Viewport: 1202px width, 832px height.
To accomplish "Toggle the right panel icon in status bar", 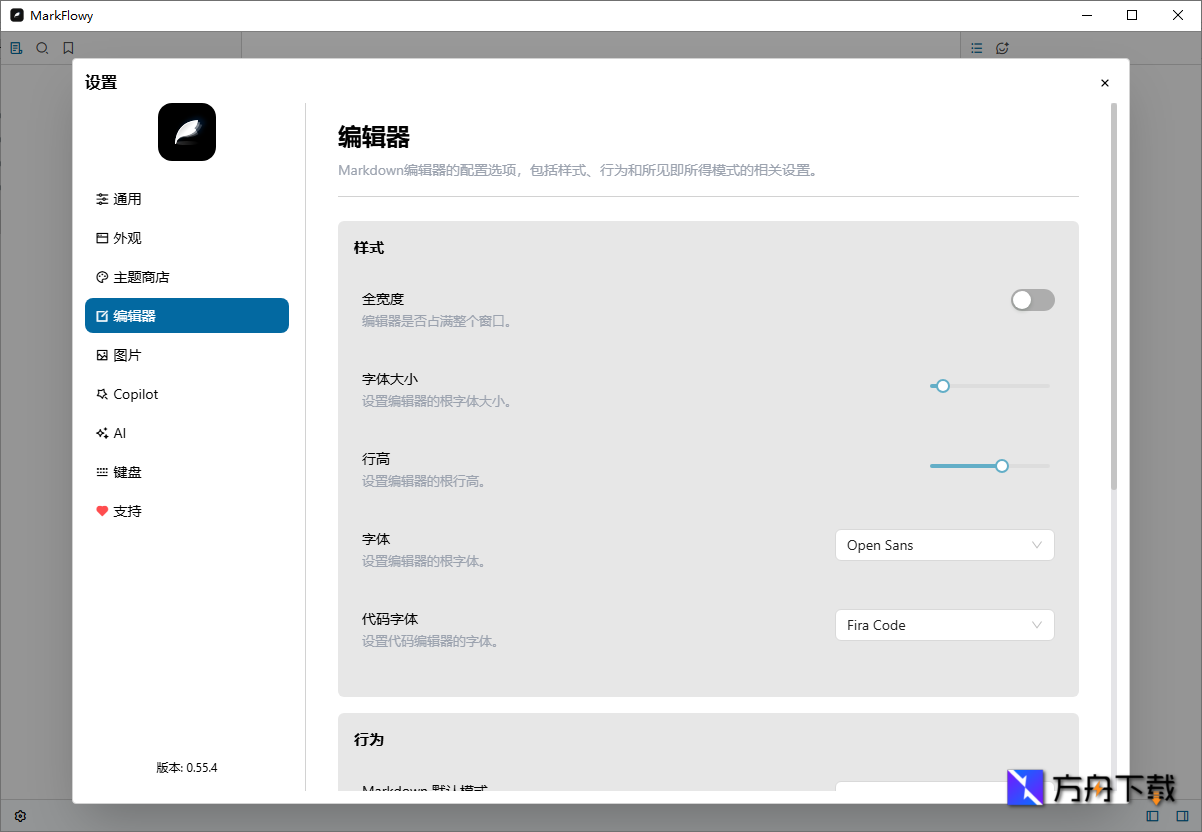I will tap(1183, 816).
